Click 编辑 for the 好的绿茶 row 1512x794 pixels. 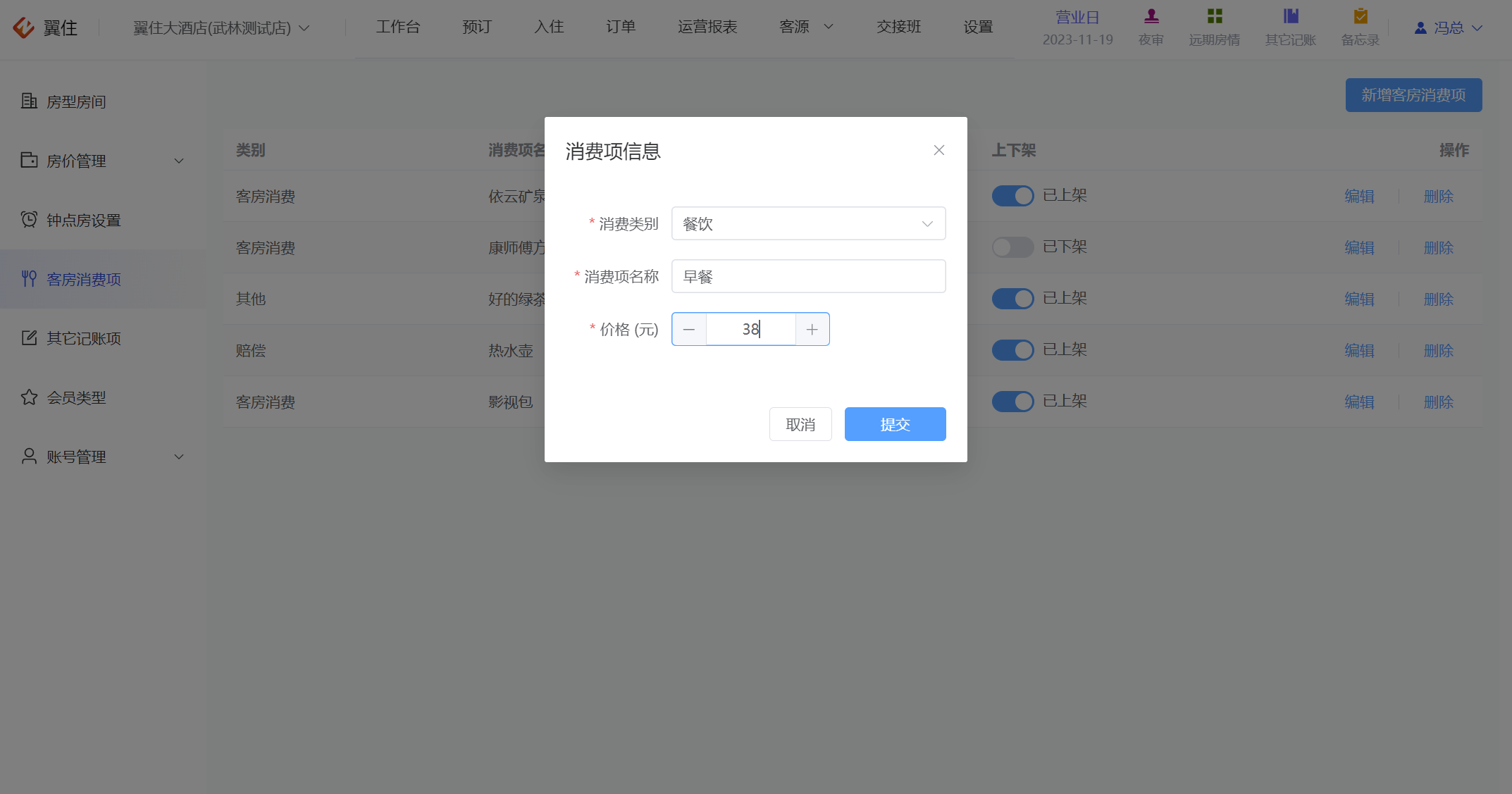coord(1359,299)
